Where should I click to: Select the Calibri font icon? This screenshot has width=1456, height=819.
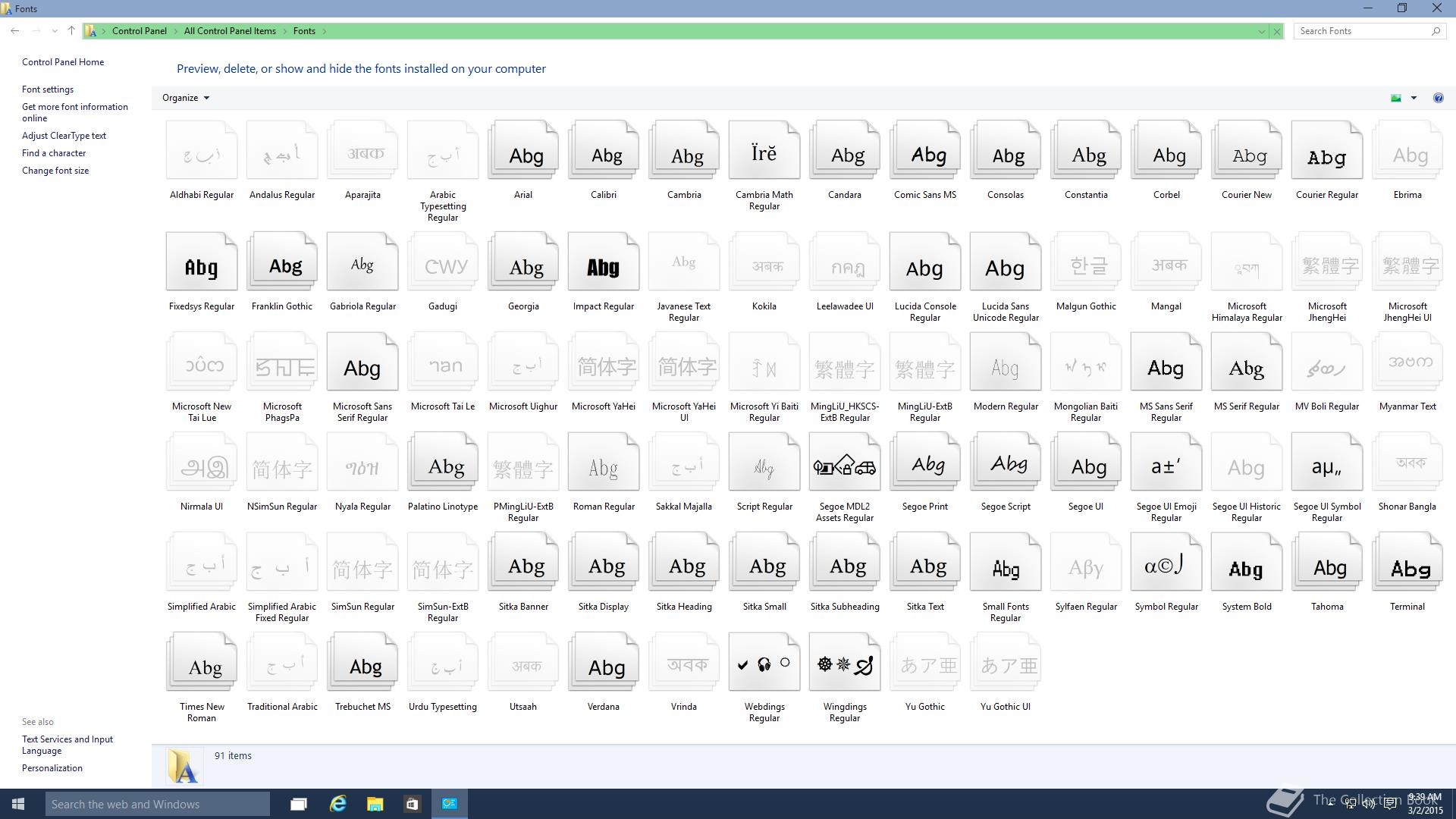coord(604,150)
